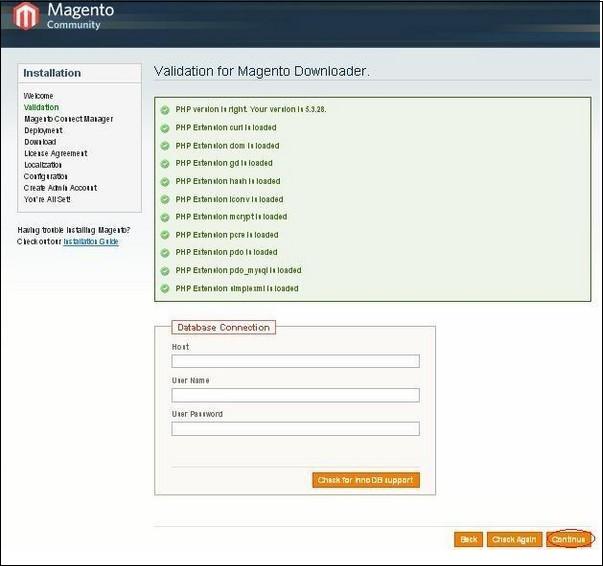Click the Installation sidebar heading
603x566 pixels.
[x=52, y=73]
